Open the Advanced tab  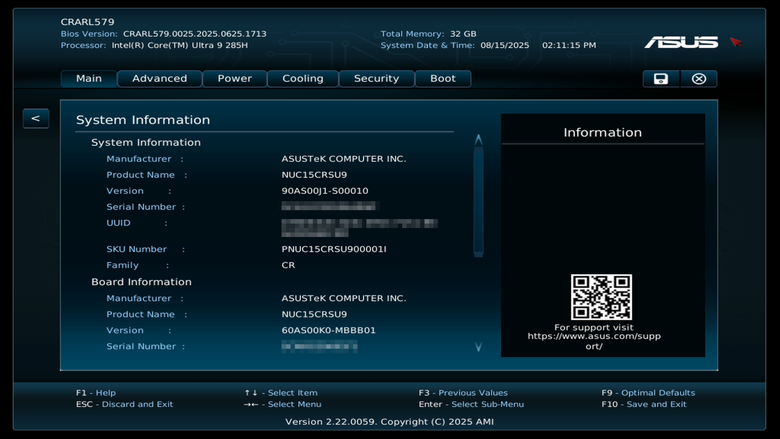160,79
